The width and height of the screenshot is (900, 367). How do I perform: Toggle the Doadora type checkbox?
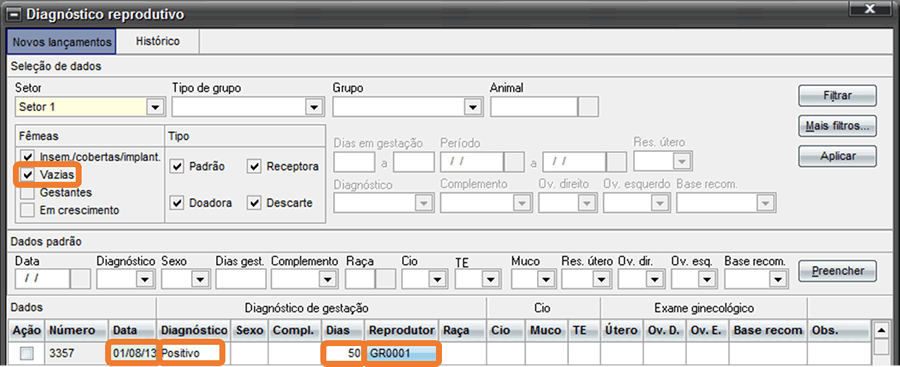177,203
